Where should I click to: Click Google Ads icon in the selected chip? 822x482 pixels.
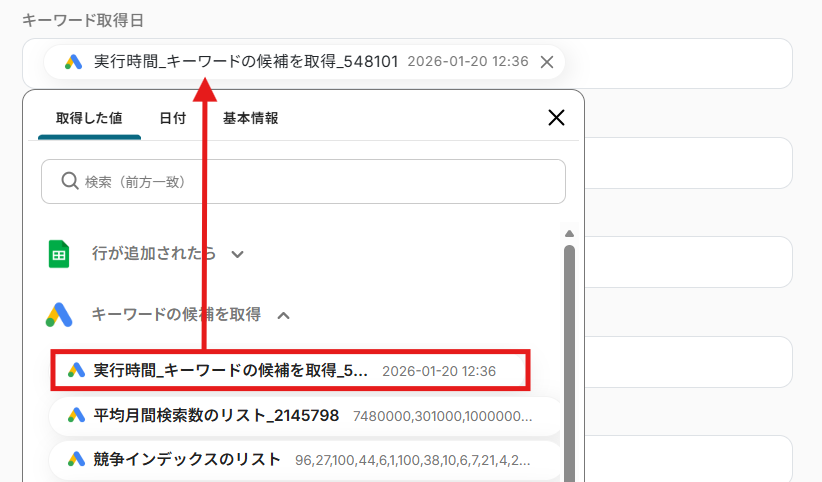tap(73, 62)
